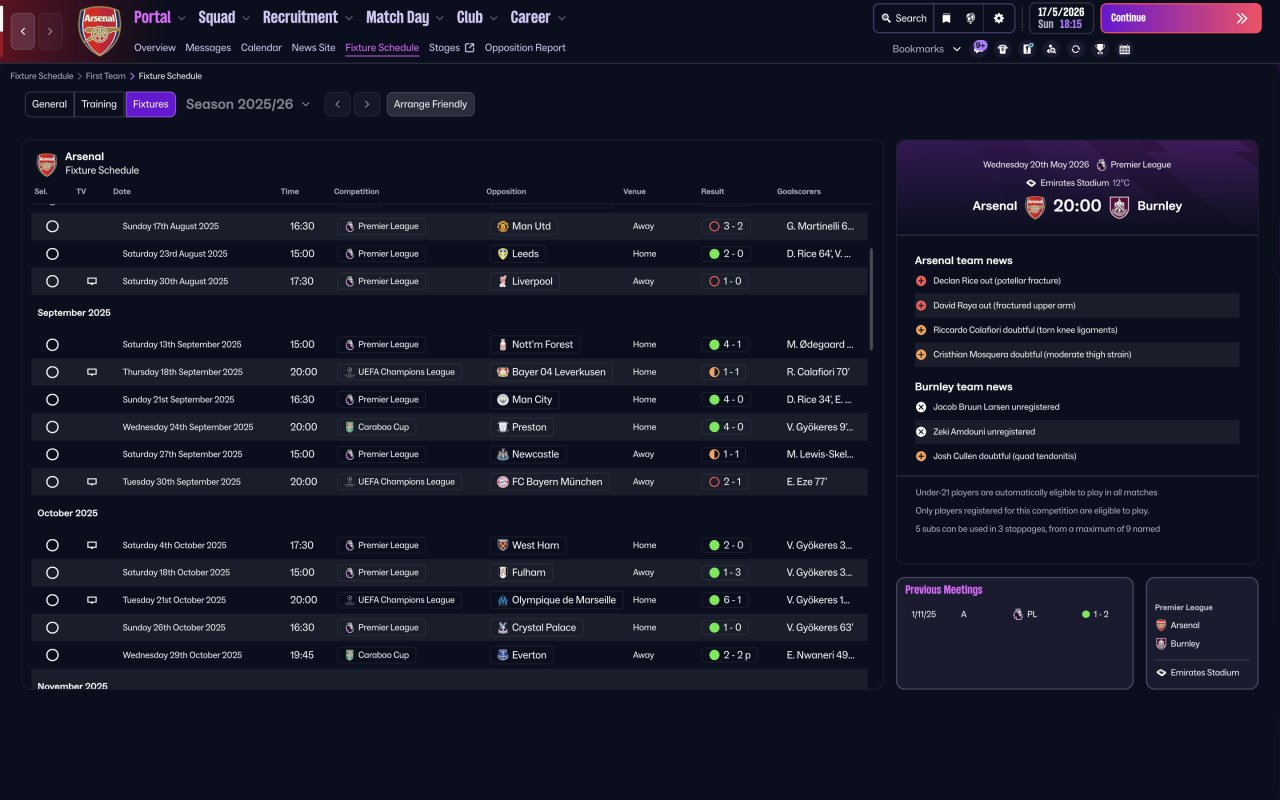Open the trophy bookmark icon
The image size is (1280, 800).
[x=1100, y=49]
